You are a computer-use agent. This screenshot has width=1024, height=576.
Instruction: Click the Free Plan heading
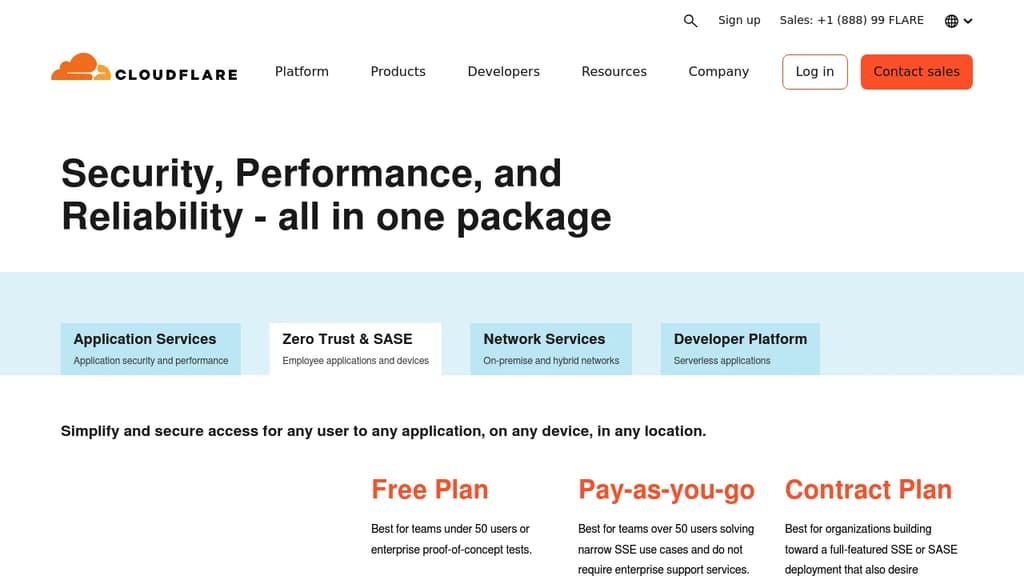click(x=430, y=490)
